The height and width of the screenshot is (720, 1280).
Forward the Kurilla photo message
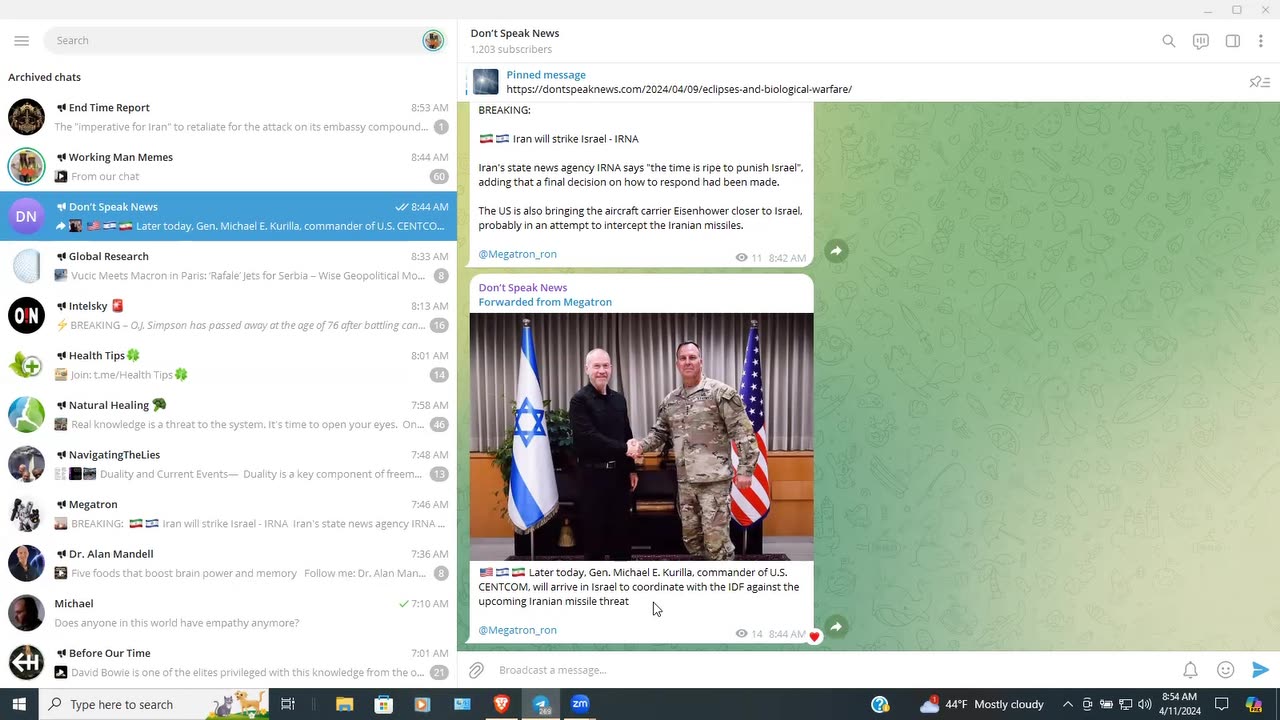coord(836,627)
